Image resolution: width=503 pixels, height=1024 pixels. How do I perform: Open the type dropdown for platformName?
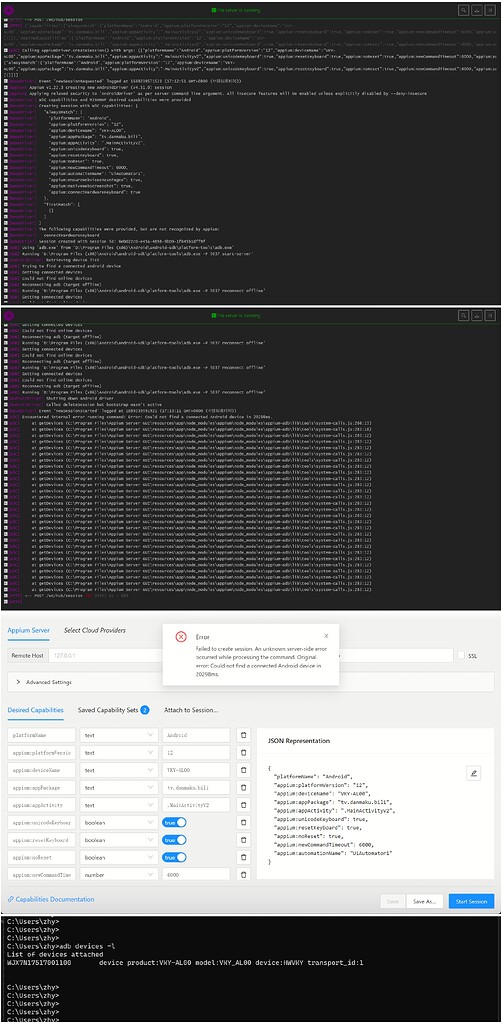(x=119, y=735)
